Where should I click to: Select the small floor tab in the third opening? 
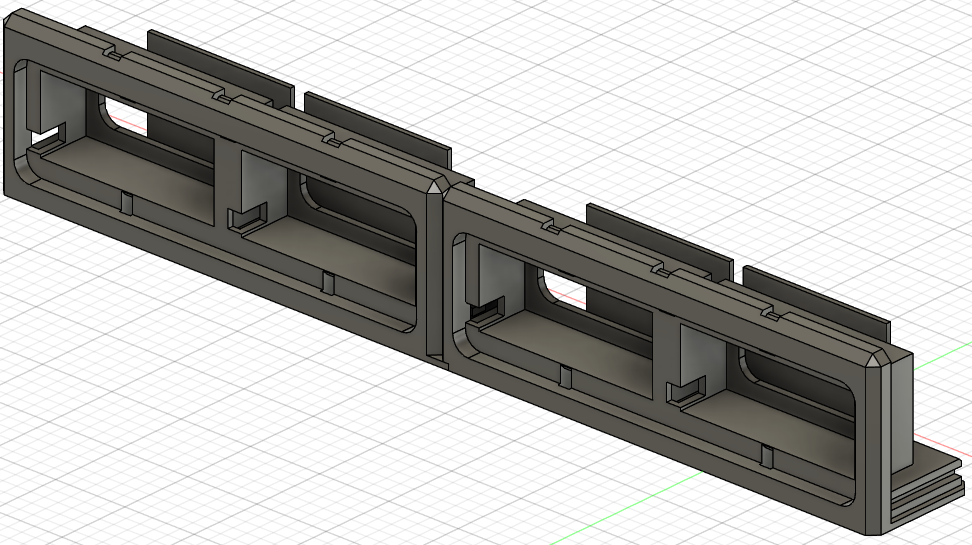pos(565,377)
